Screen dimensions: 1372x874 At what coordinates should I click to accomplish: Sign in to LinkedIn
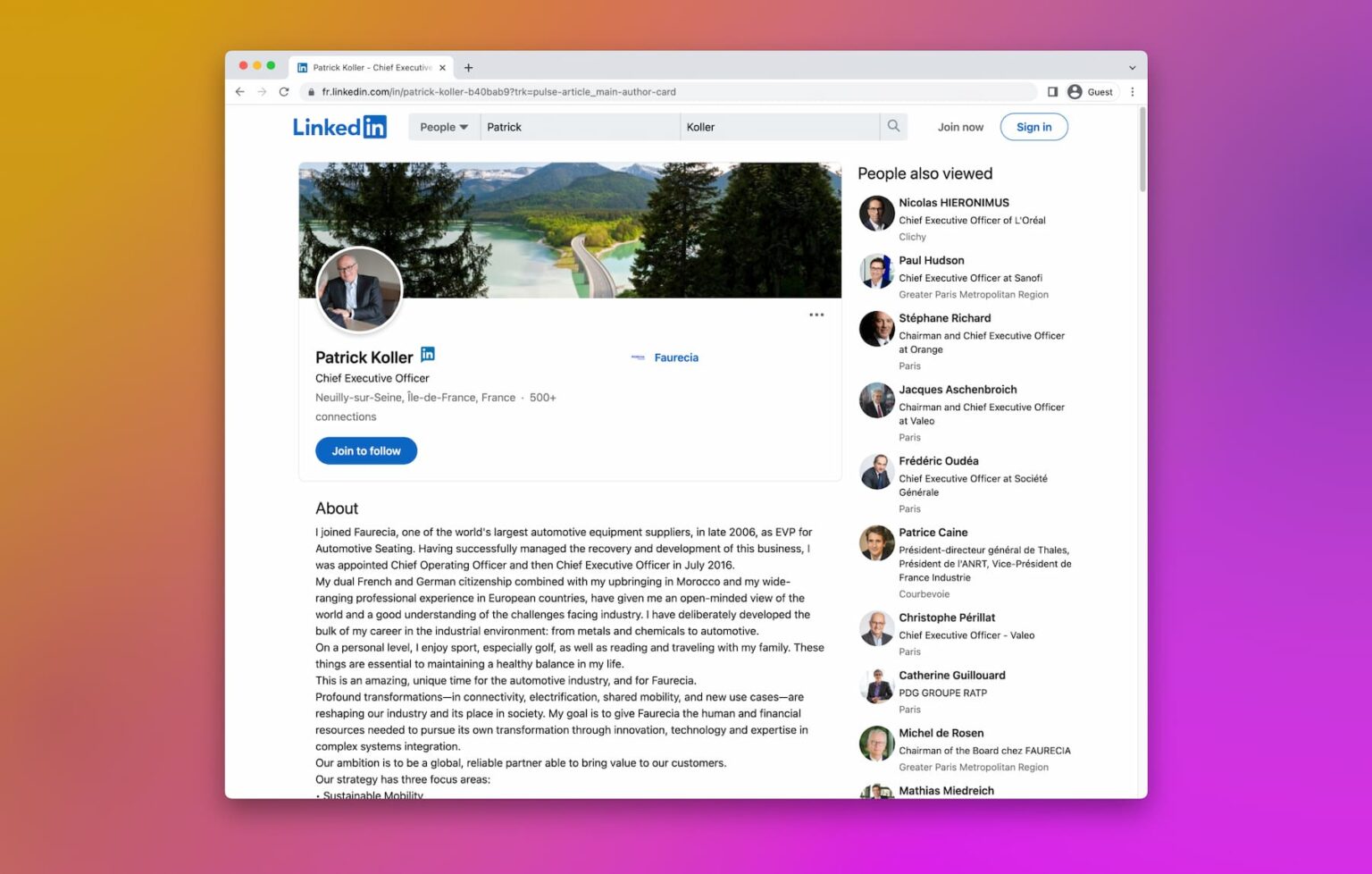[x=1033, y=127]
